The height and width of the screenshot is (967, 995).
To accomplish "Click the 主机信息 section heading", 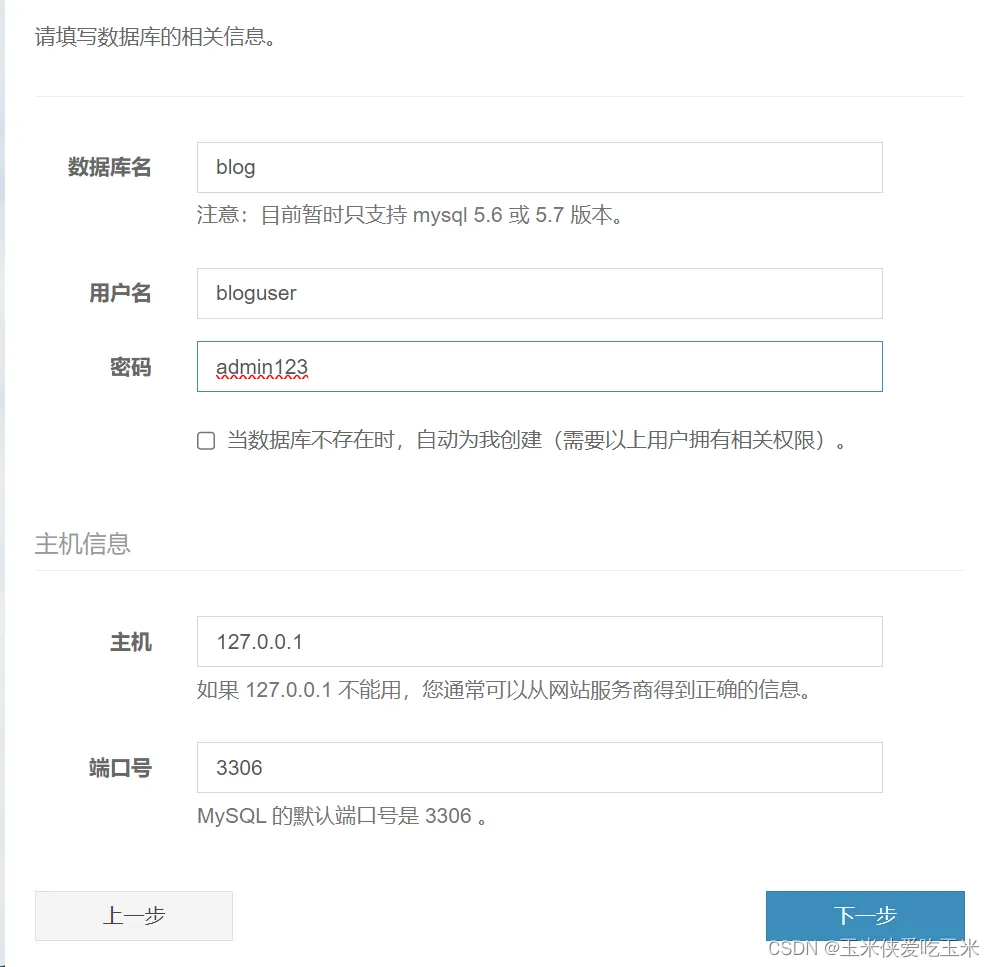I will click(83, 544).
